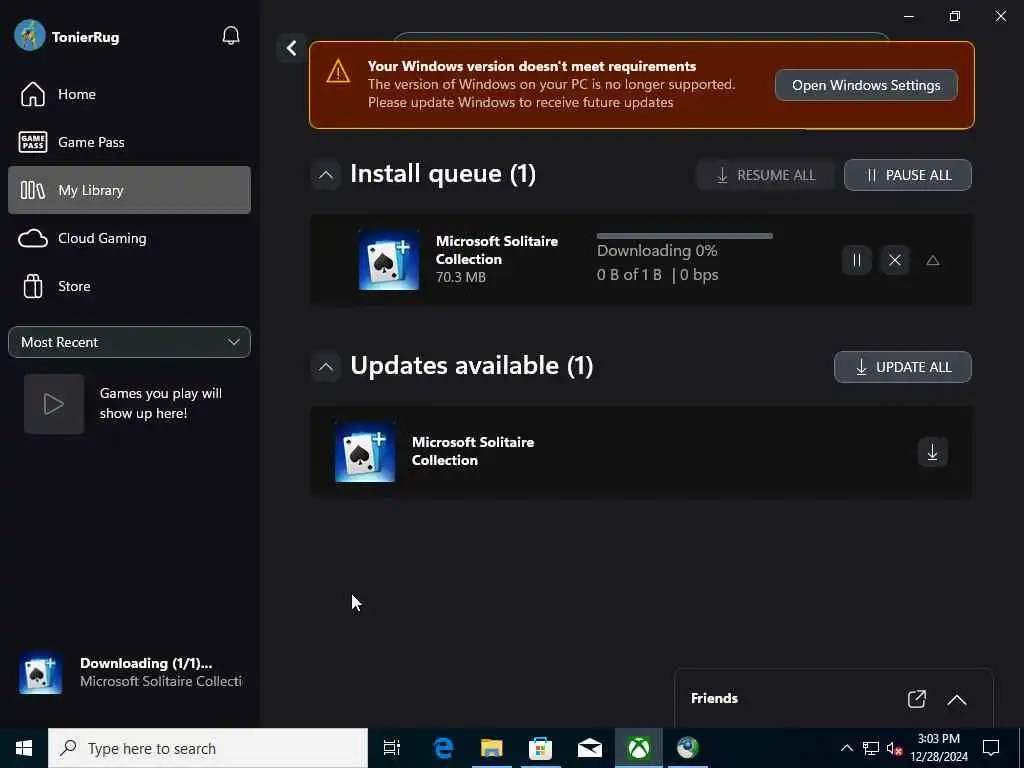Open the Downloading (1/1) status at sidebar bottom

129,673
